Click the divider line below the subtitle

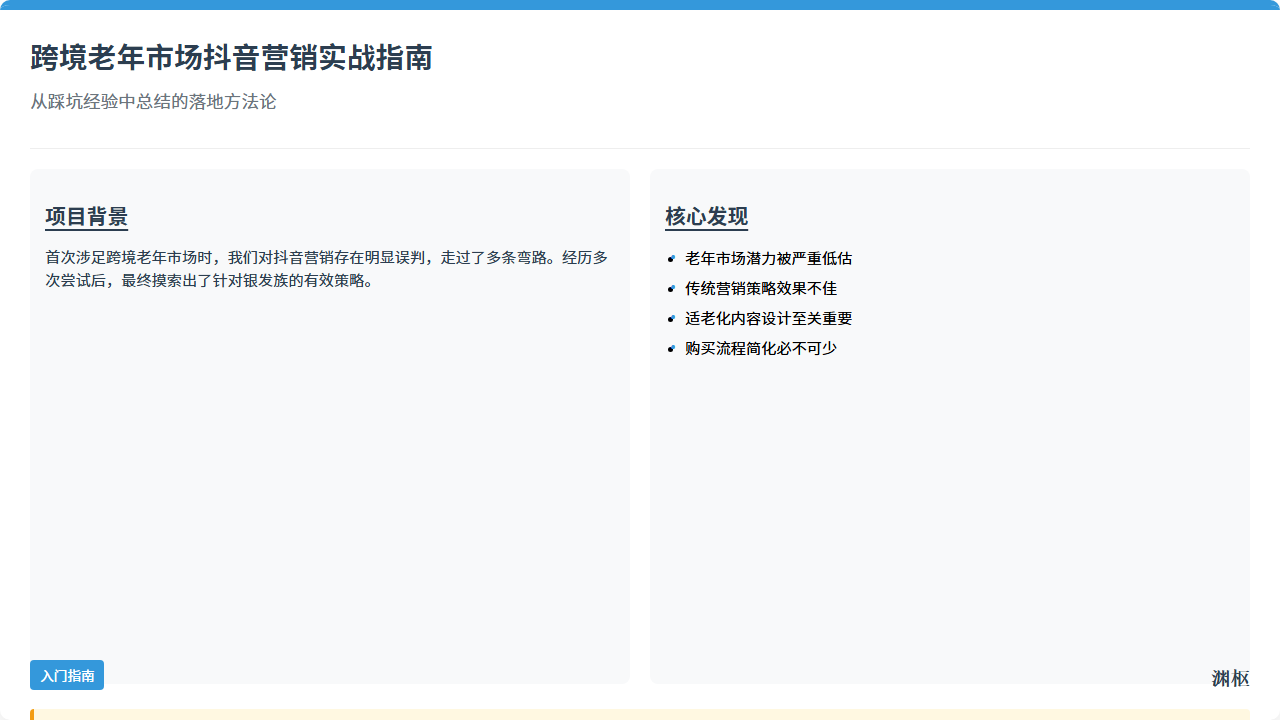click(640, 148)
